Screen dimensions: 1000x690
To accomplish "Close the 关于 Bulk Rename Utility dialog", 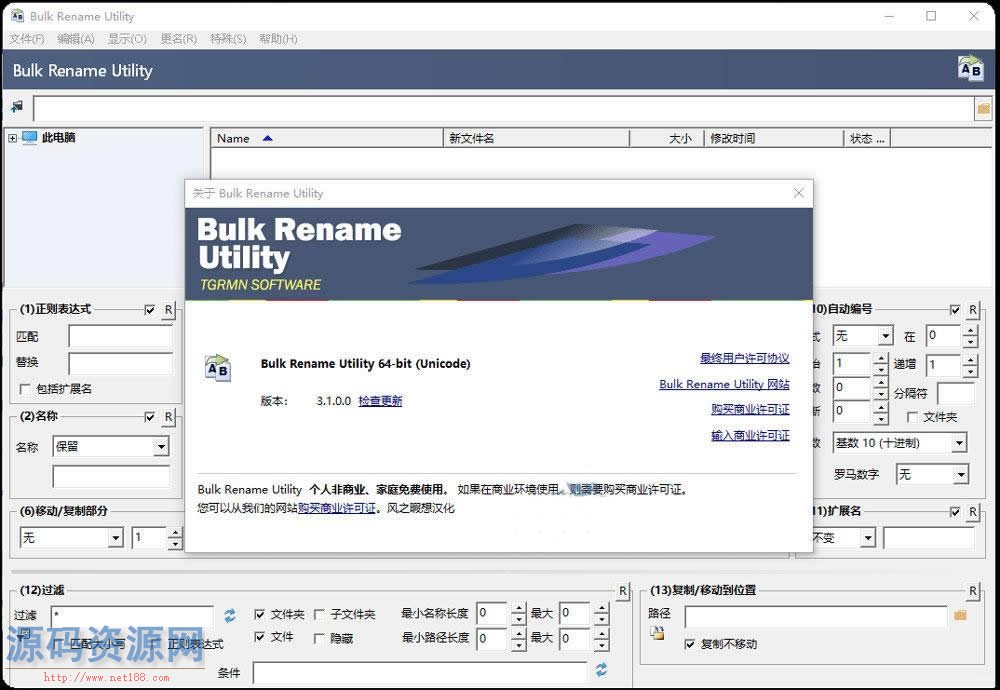I will coord(798,193).
